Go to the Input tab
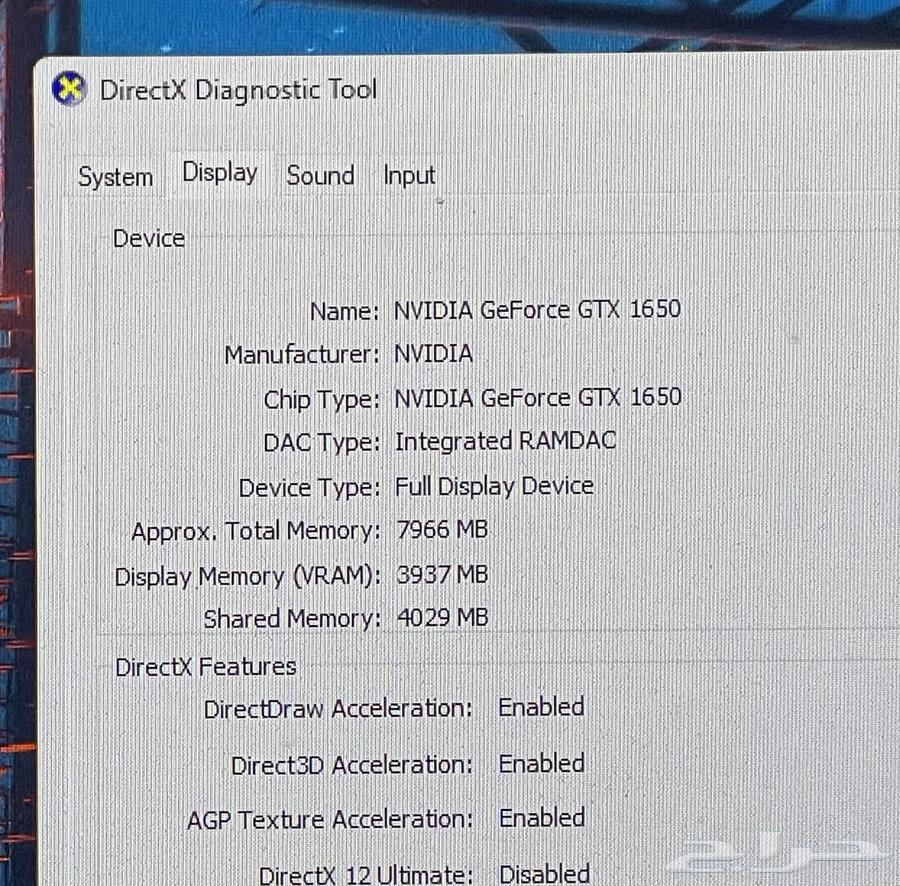Viewport: 900px width, 886px height. point(409,175)
